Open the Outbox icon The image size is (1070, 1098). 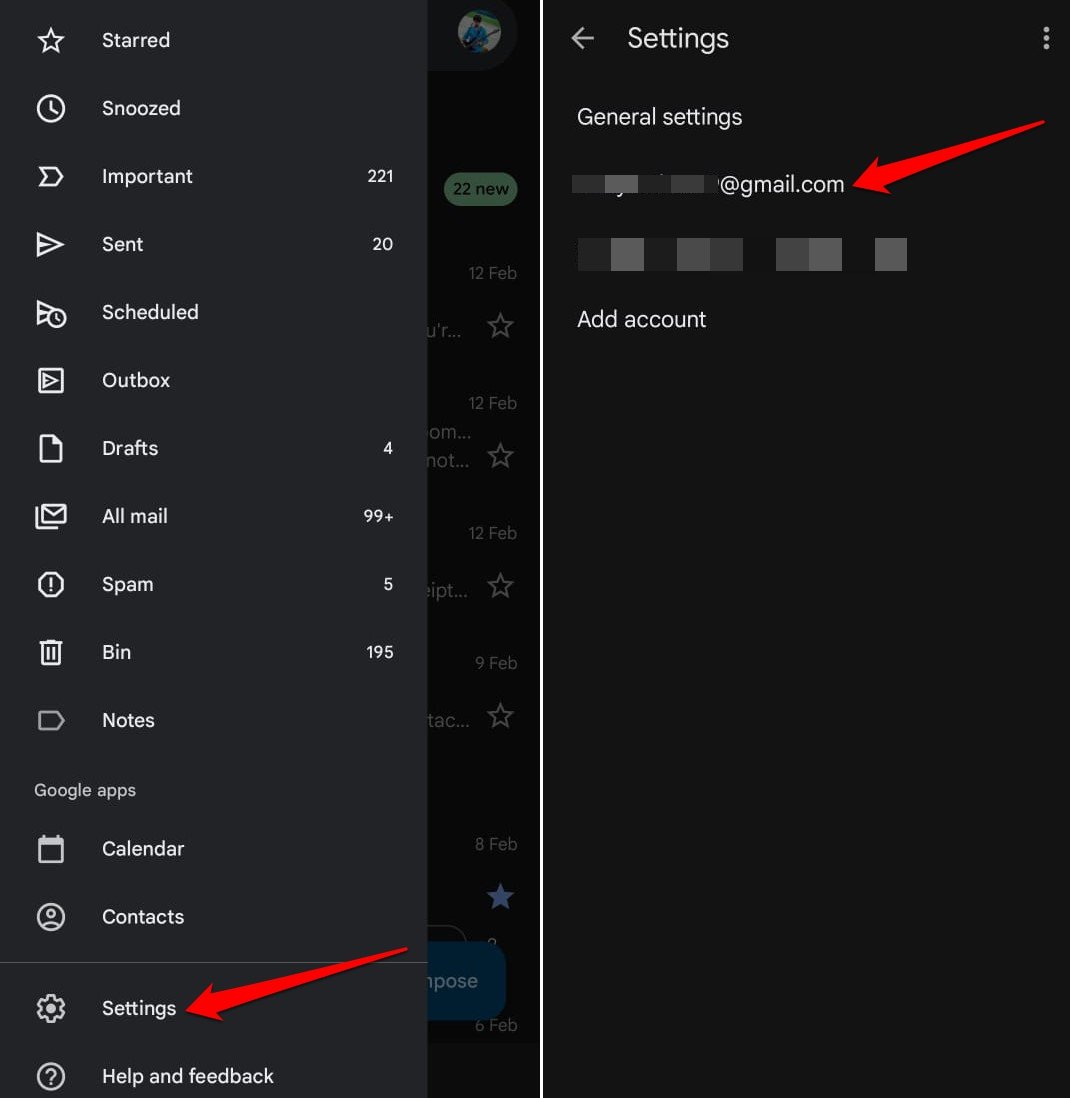[x=51, y=380]
